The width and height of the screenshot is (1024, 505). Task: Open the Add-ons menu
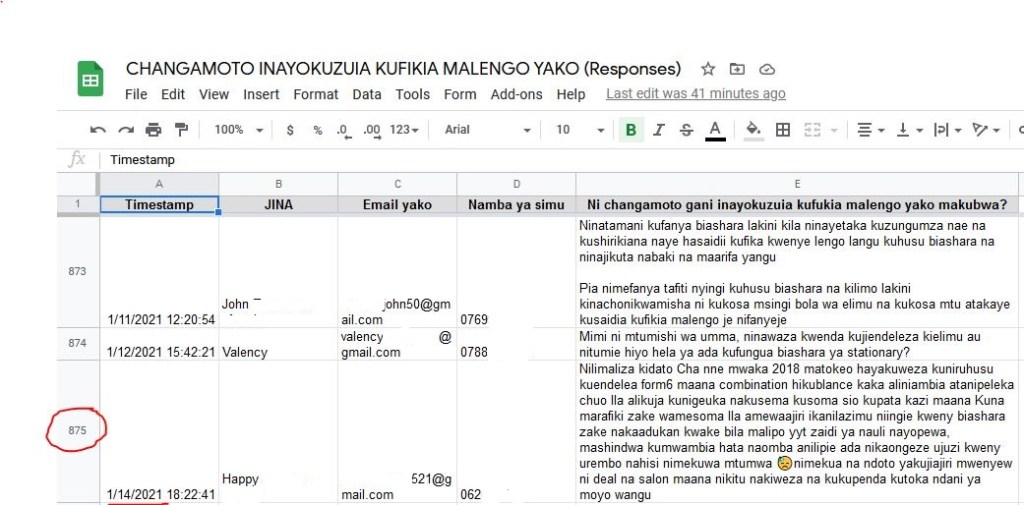point(516,94)
